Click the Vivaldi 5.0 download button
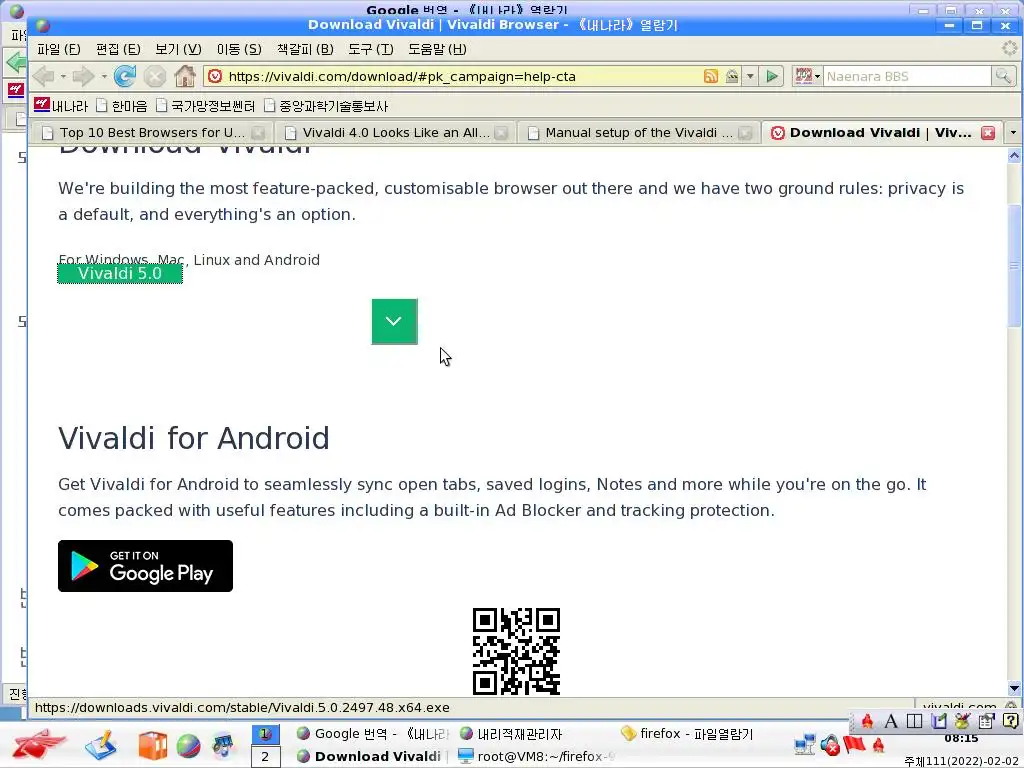This screenshot has height=768, width=1024. pyautogui.click(x=120, y=273)
